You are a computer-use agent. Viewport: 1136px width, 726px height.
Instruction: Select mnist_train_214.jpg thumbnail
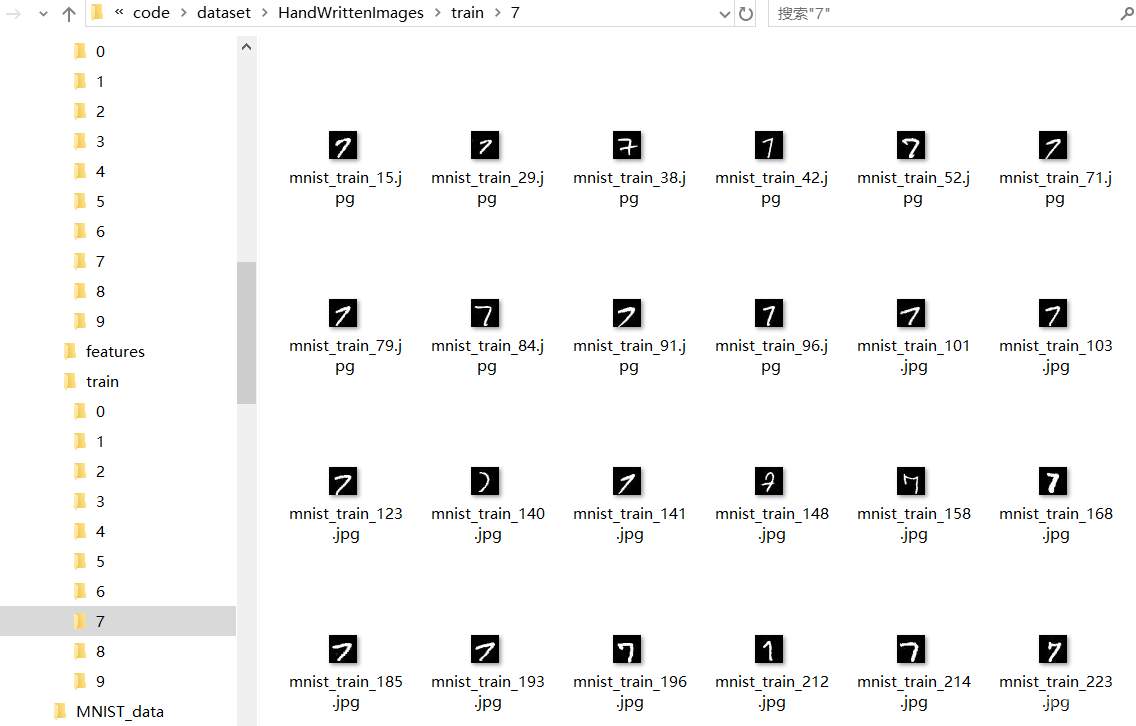coord(911,650)
